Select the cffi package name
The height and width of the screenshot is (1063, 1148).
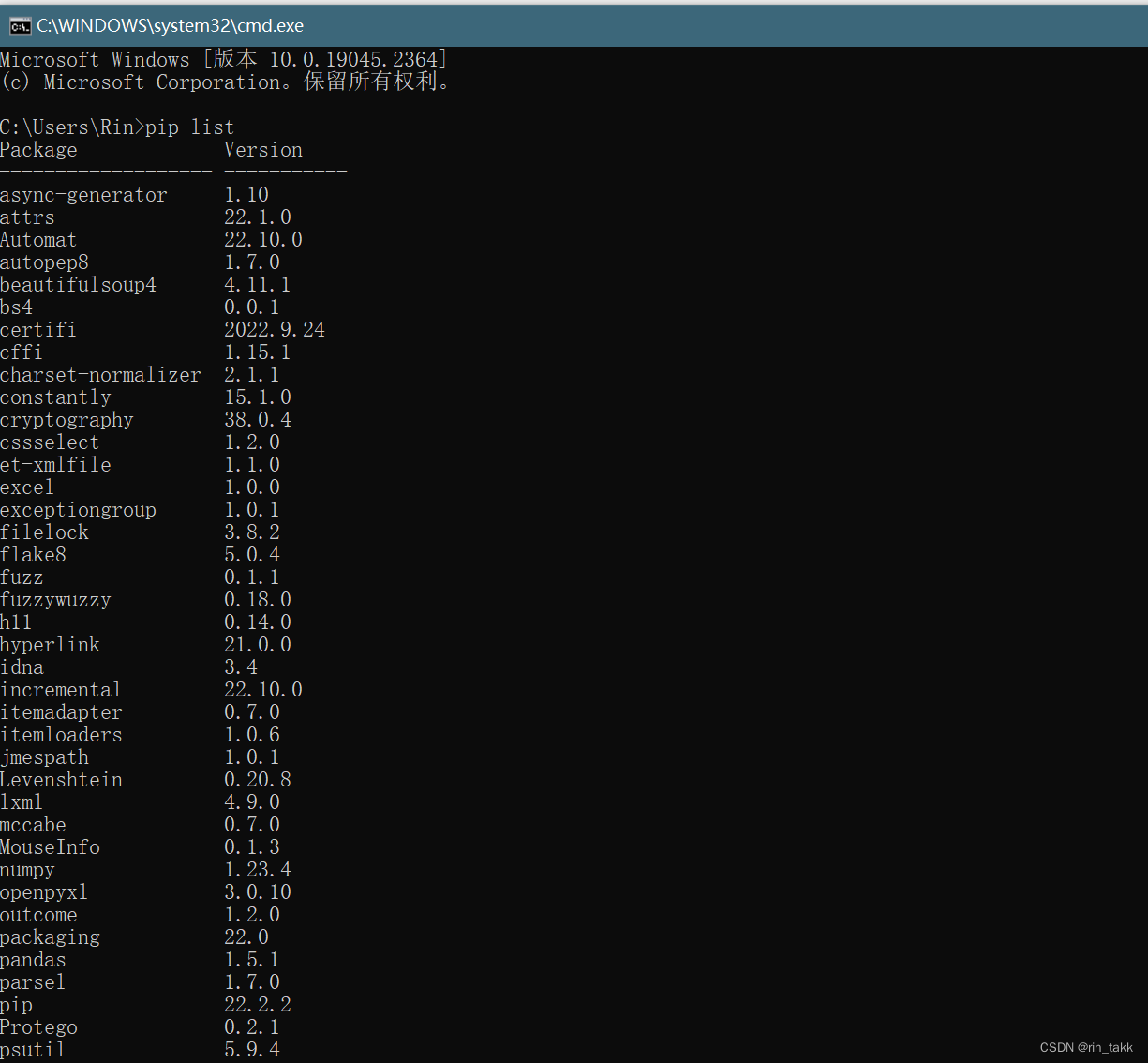[x=22, y=352]
